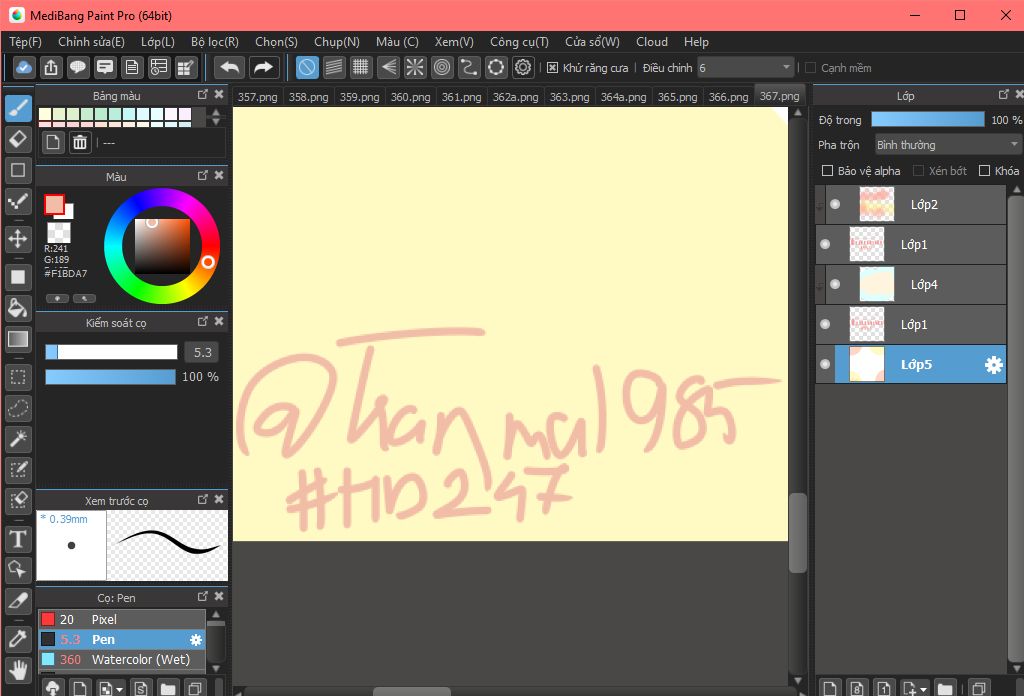Hide the Lớp1 layer directly below Lớp2

tap(825, 244)
